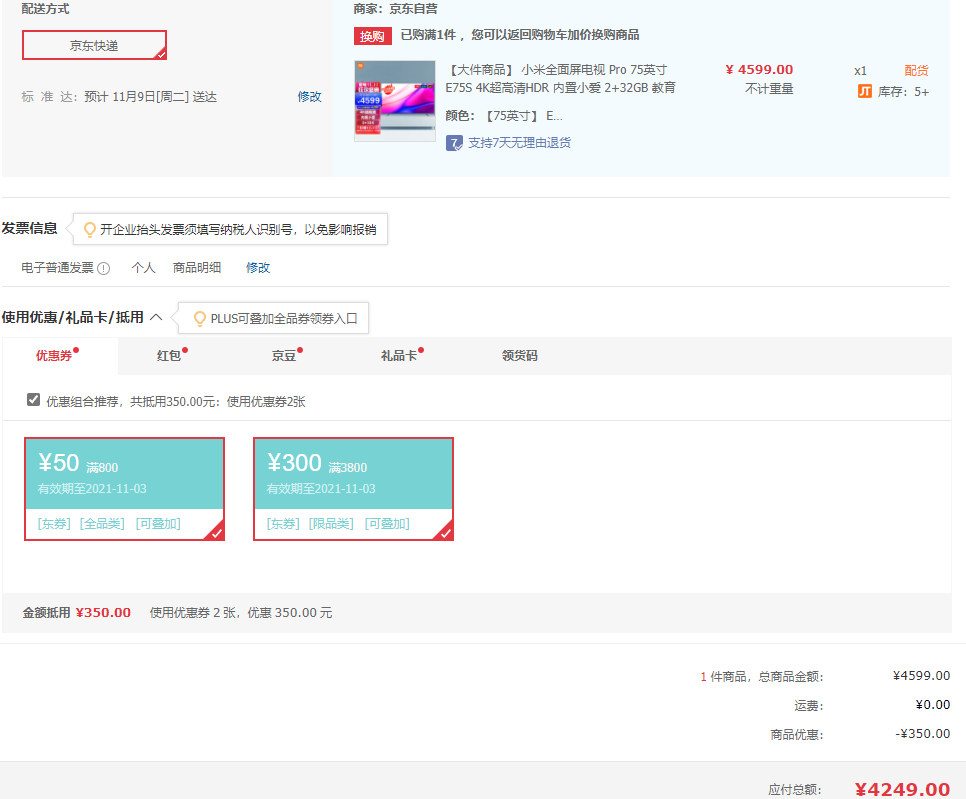Select 京东快递 delivery option
This screenshot has width=966, height=799.
[94, 45]
